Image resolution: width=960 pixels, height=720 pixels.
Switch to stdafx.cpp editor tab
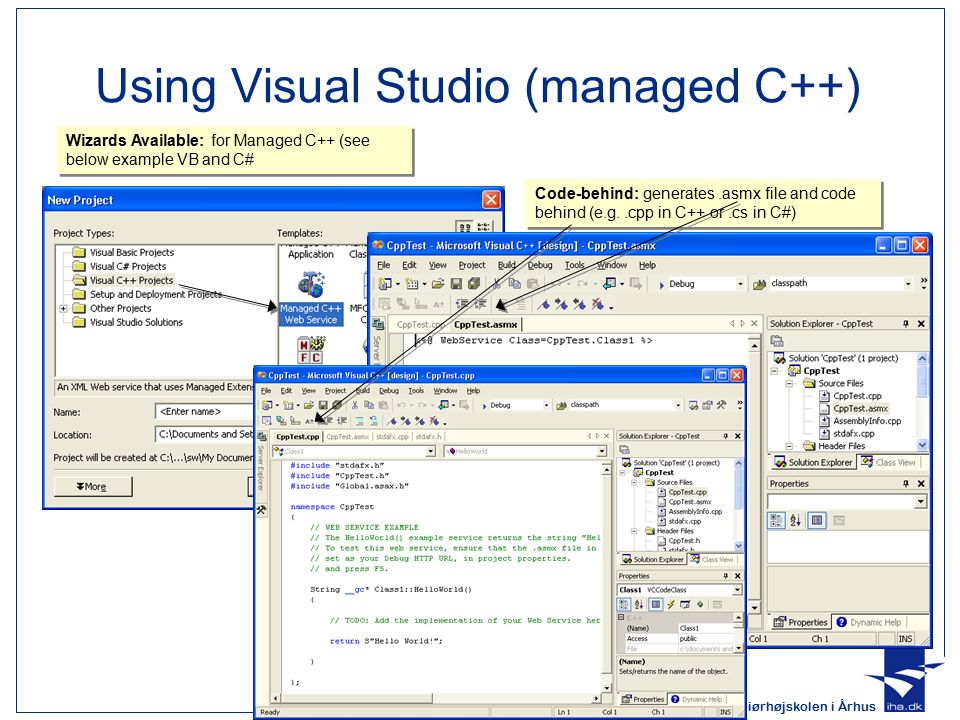coord(392,437)
